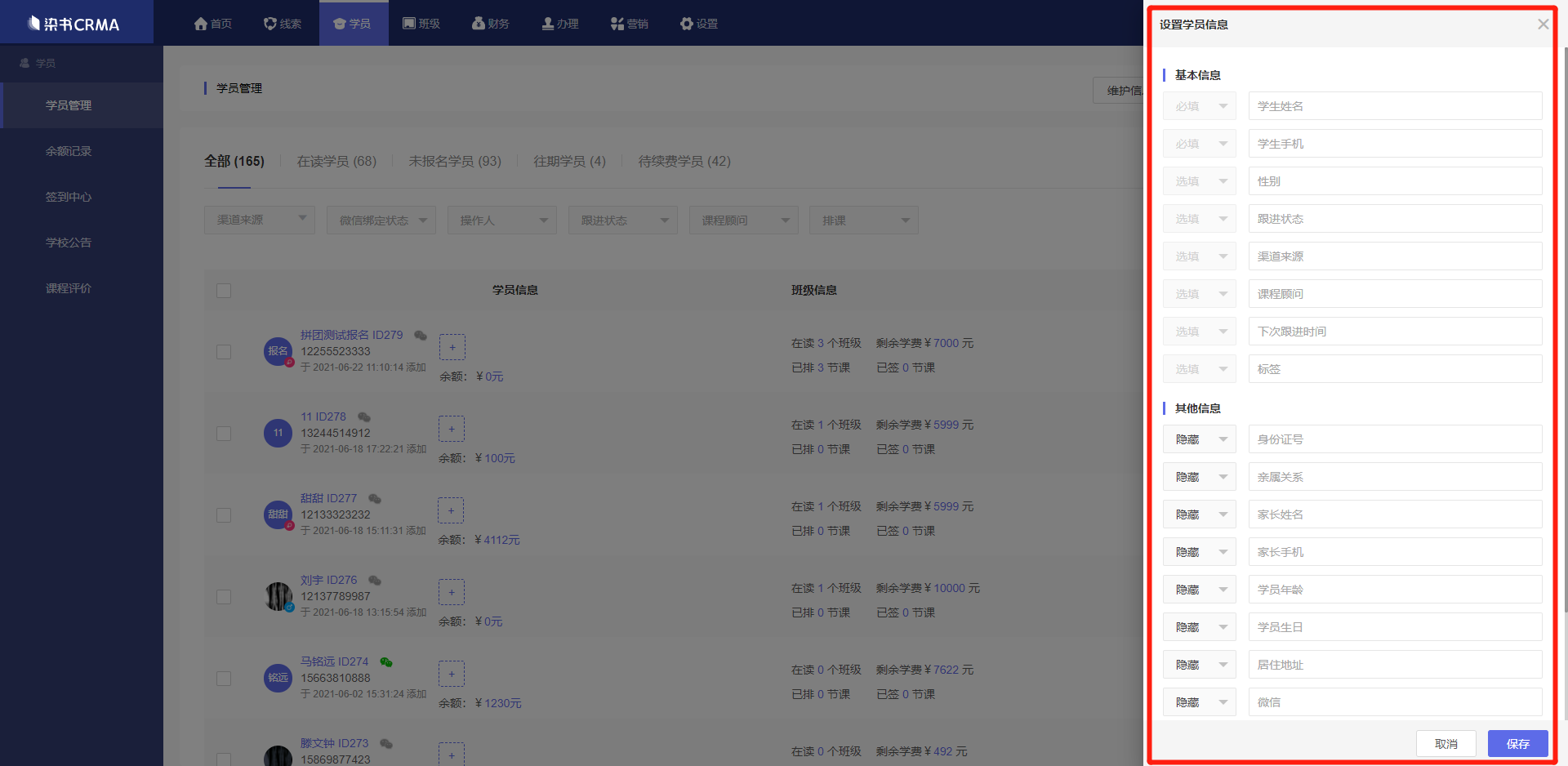
Task: Open the 选填 dropdown for 标签
Action: (1200, 369)
